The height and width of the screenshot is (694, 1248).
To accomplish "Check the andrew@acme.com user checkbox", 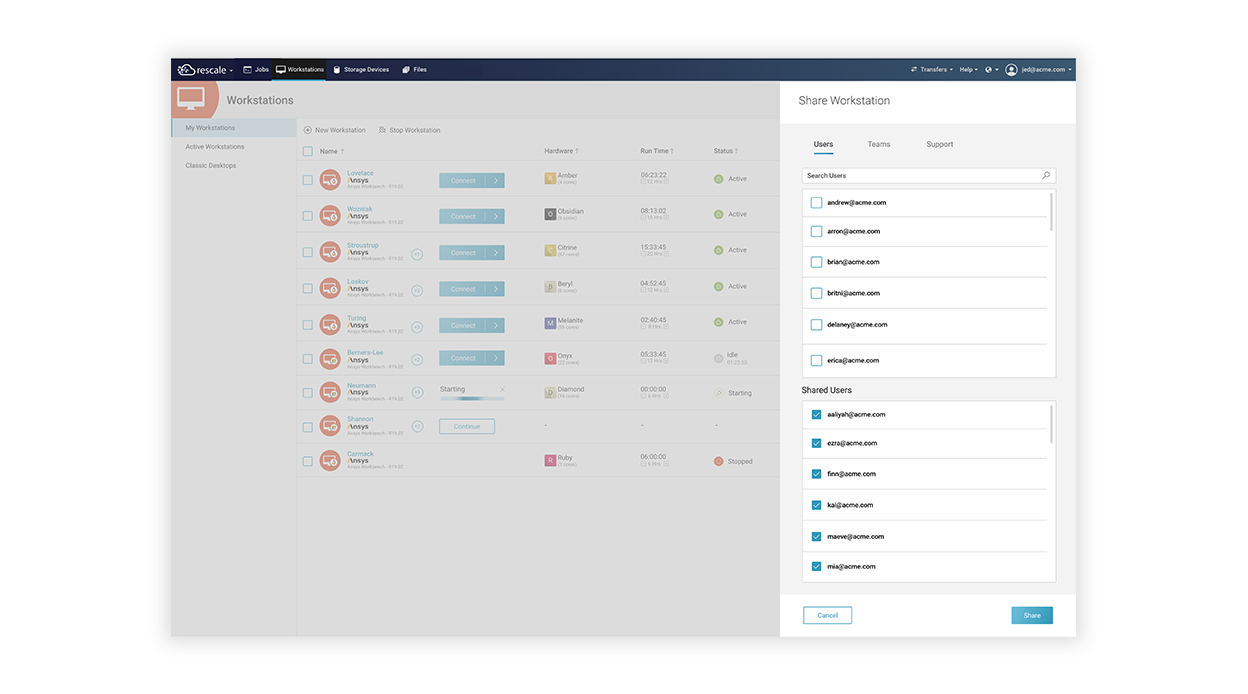I will click(816, 203).
